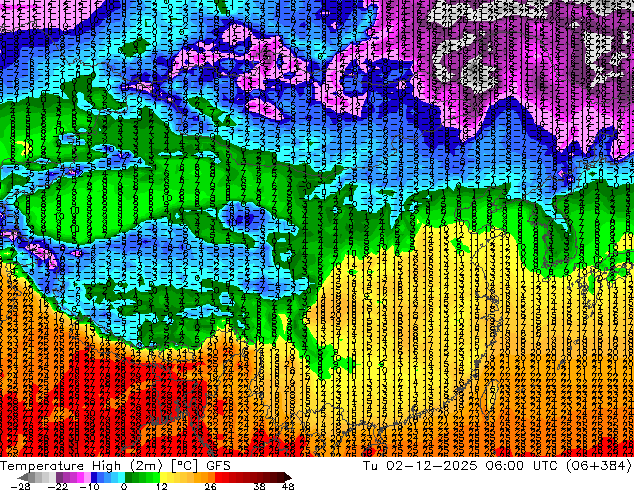The image size is (634, 490).
Task: Click the "Tu 02-12-2025" date label
Action: (x=420, y=466)
